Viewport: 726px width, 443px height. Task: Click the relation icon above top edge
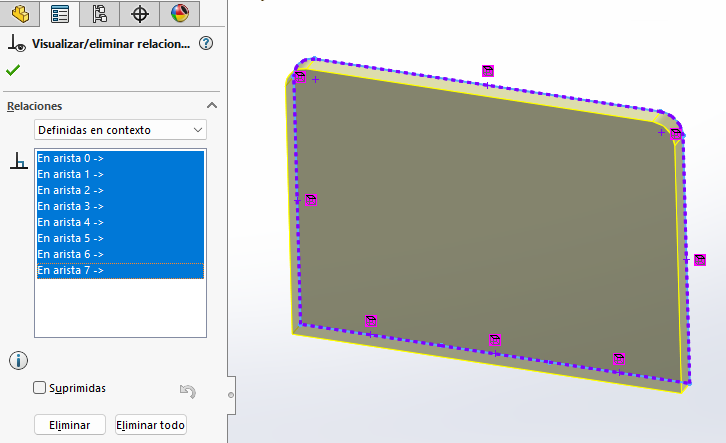pyautogui.click(x=488, y=71)
